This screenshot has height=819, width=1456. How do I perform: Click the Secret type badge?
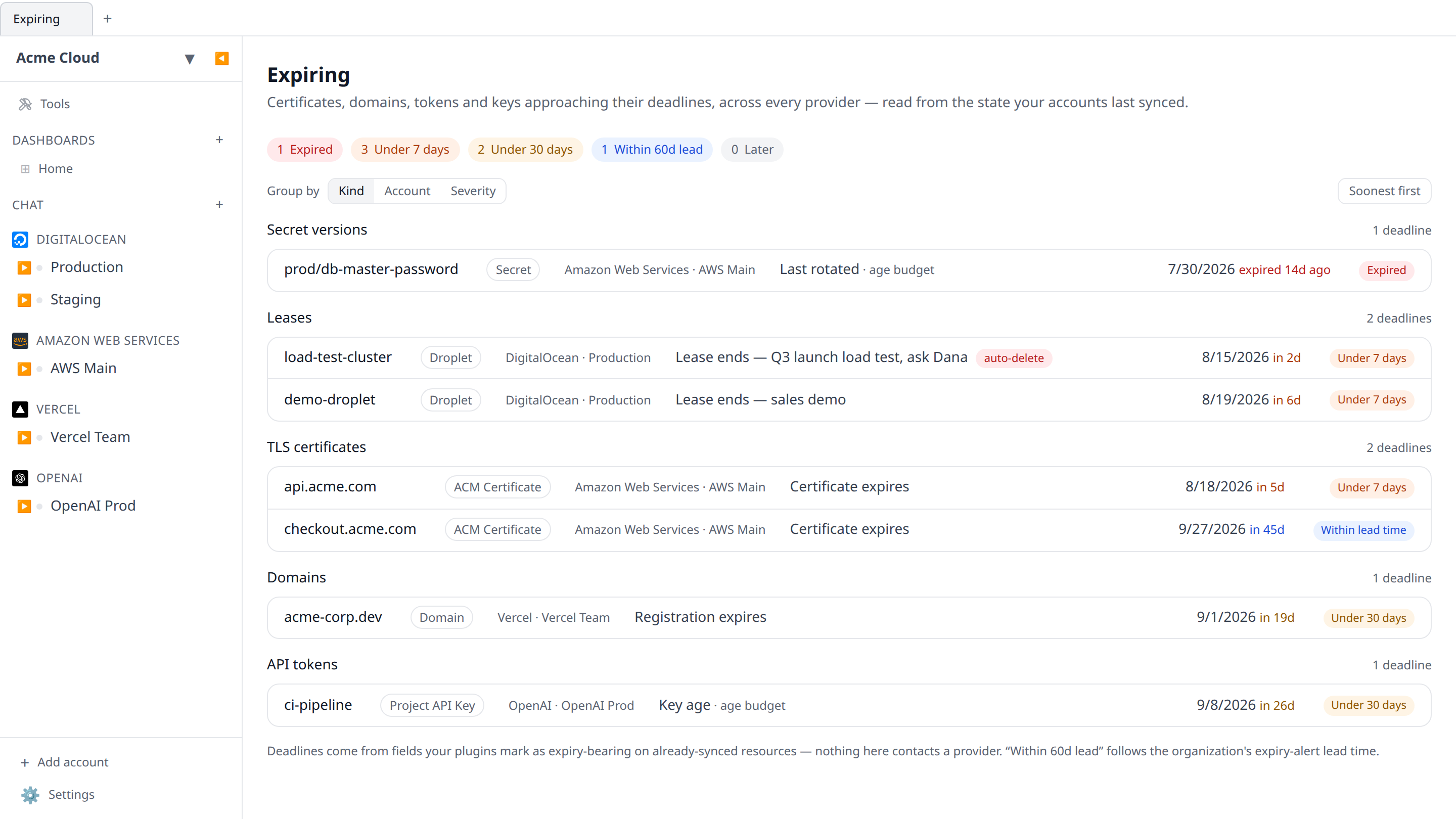click(x=513, y=270)
